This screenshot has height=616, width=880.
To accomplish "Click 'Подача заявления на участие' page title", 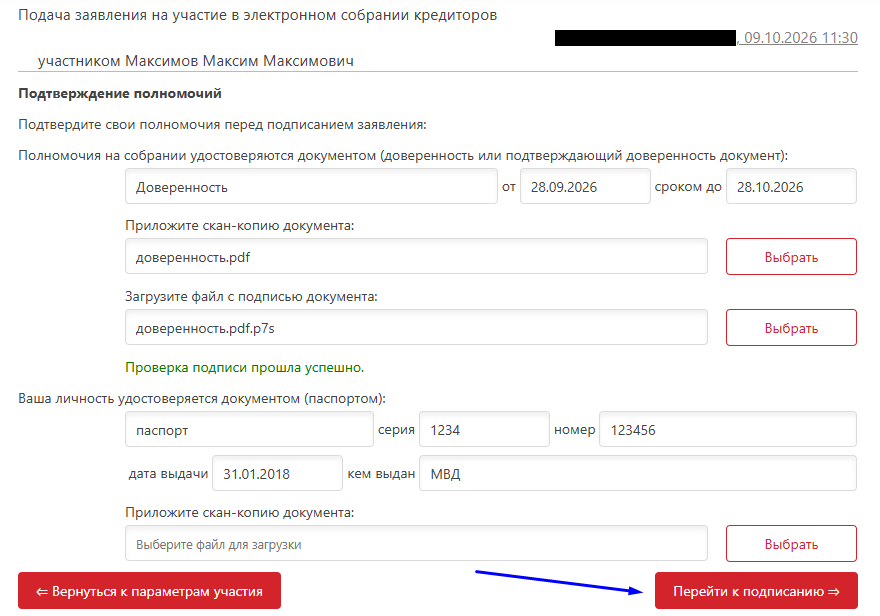I will (x=258, y=15).
